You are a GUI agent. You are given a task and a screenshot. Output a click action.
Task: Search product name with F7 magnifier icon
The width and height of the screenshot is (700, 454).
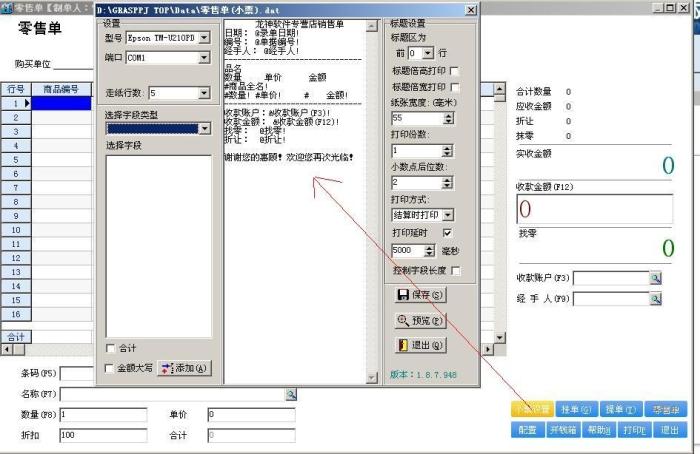click(291, 394)
